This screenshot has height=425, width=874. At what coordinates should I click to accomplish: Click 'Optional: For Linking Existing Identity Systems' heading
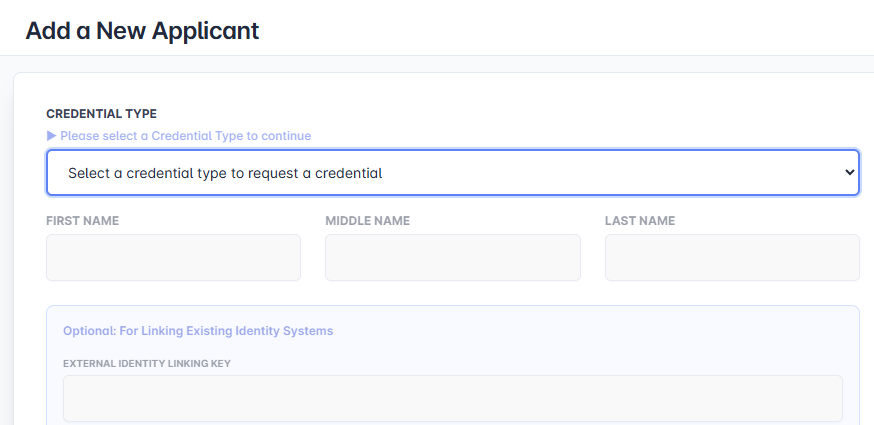(198, 331)
